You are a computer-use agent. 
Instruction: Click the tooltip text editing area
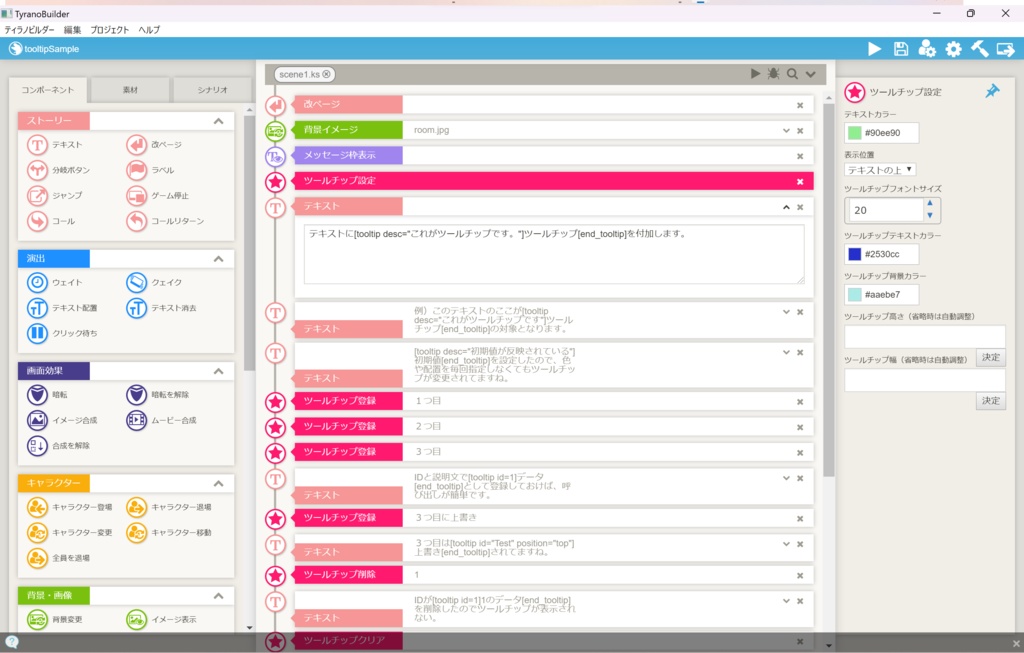coord(554,255)
